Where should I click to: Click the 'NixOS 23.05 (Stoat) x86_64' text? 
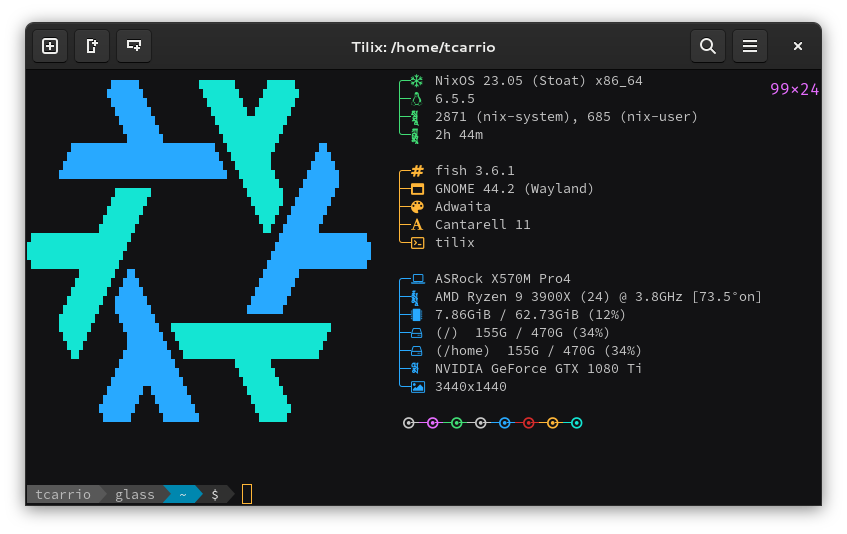point(539,81)
